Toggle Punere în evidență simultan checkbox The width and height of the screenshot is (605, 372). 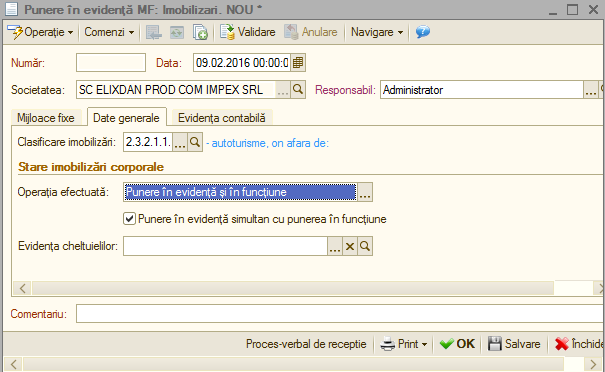[129, 219]
